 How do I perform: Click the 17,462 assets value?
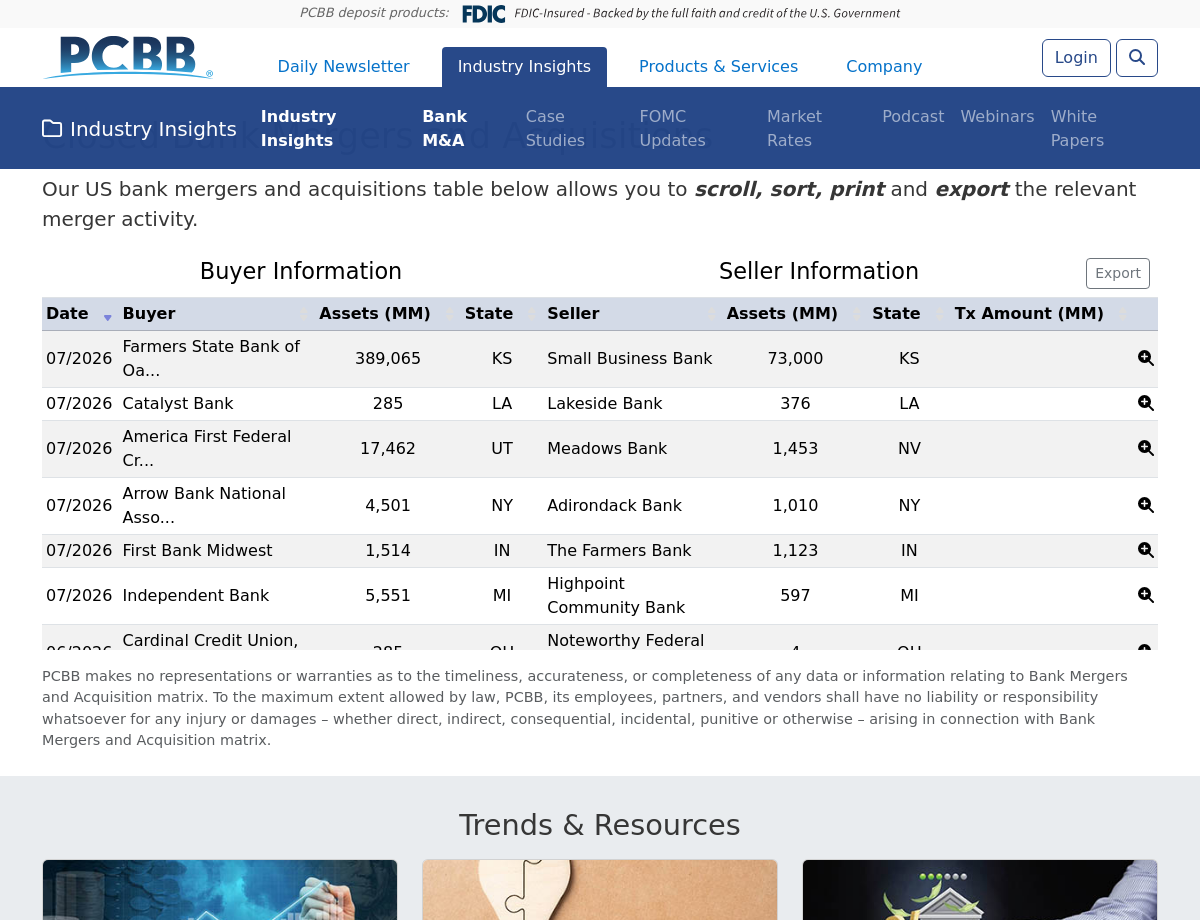388,448
